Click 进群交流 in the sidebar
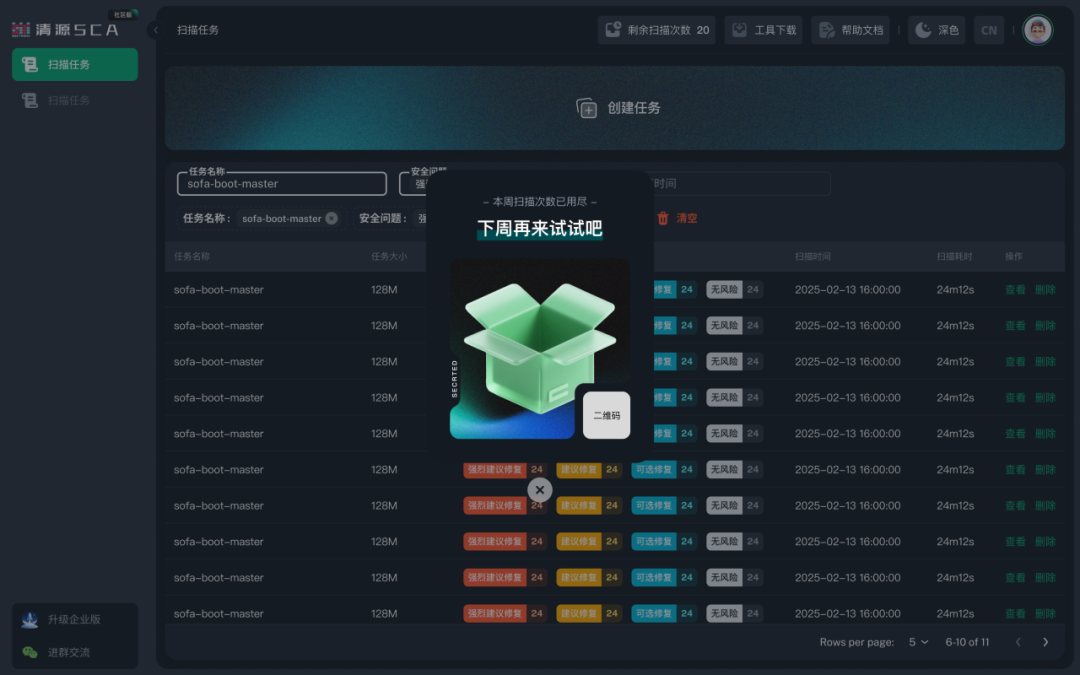 tap(68, 652)
